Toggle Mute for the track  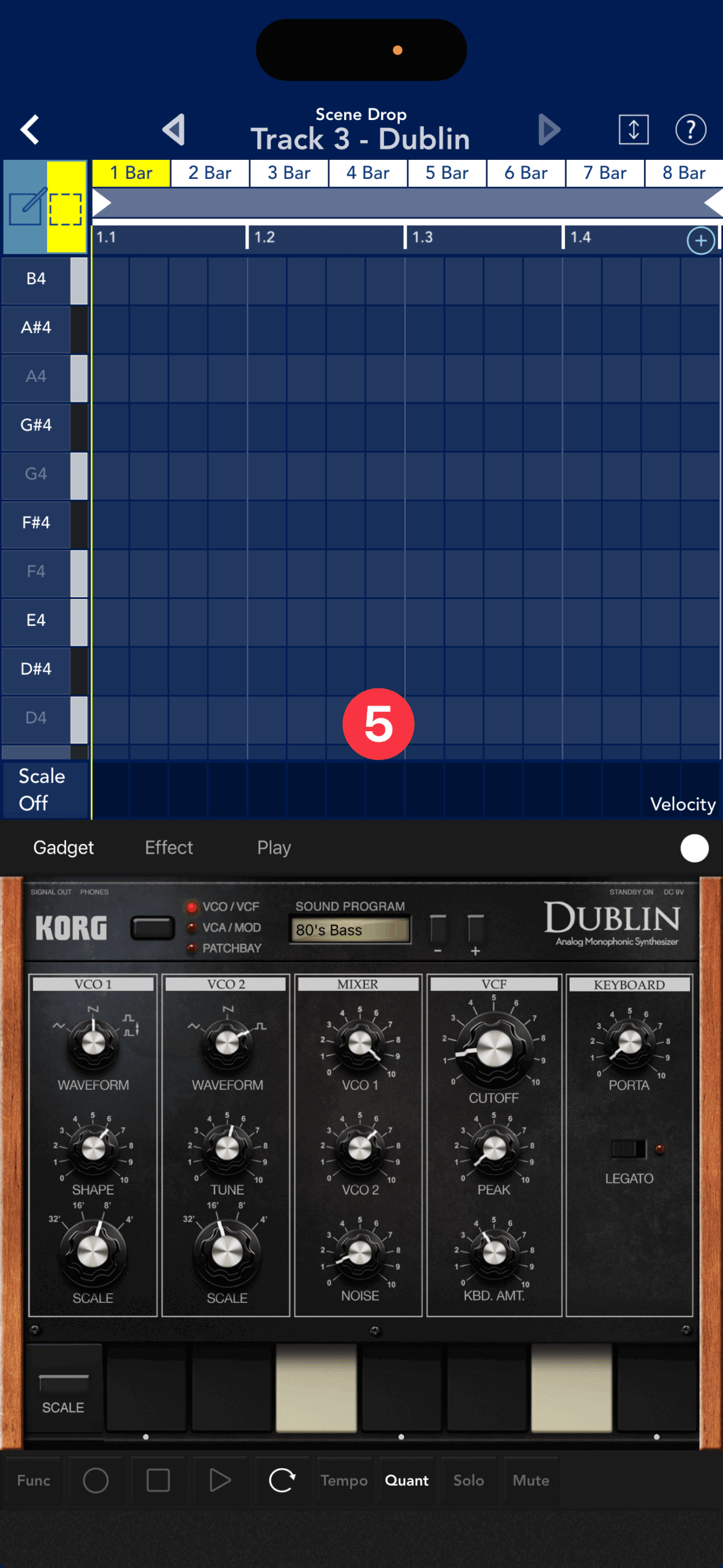coord(531,1480)
